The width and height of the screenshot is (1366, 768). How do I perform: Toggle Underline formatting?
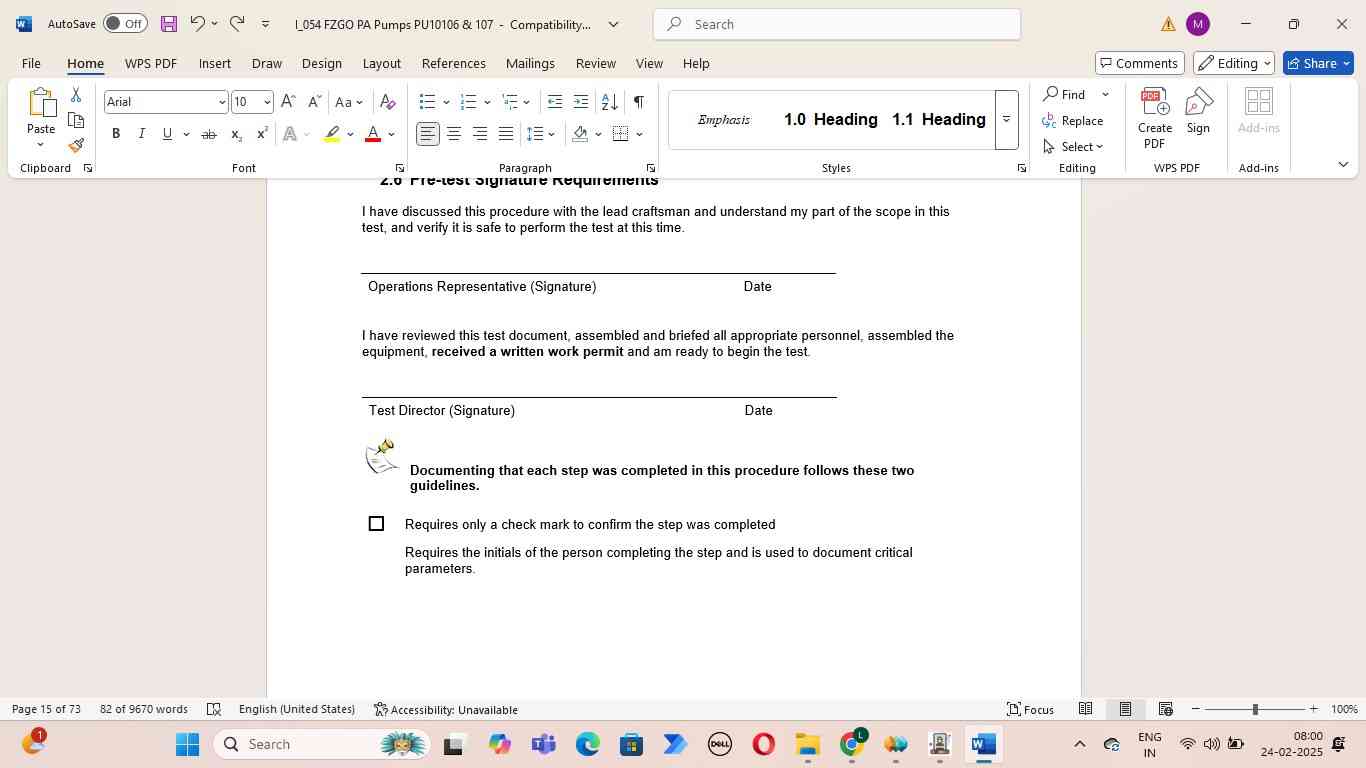click(167, 134)
